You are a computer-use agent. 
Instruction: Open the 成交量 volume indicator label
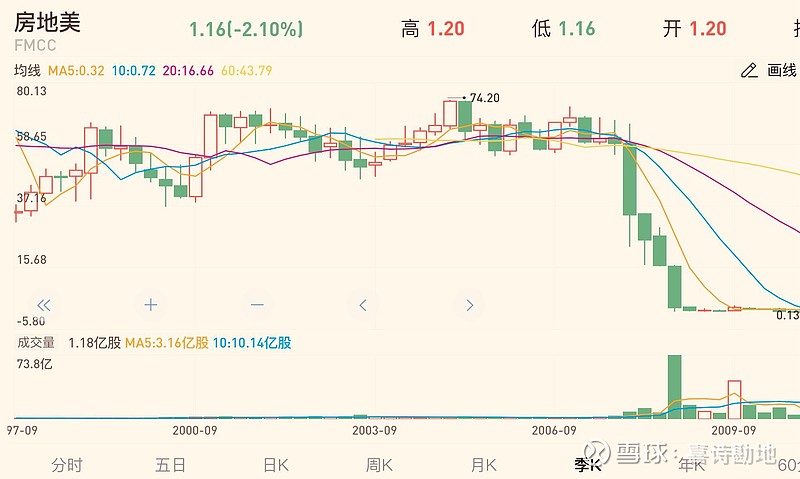[x=36, y=342]
